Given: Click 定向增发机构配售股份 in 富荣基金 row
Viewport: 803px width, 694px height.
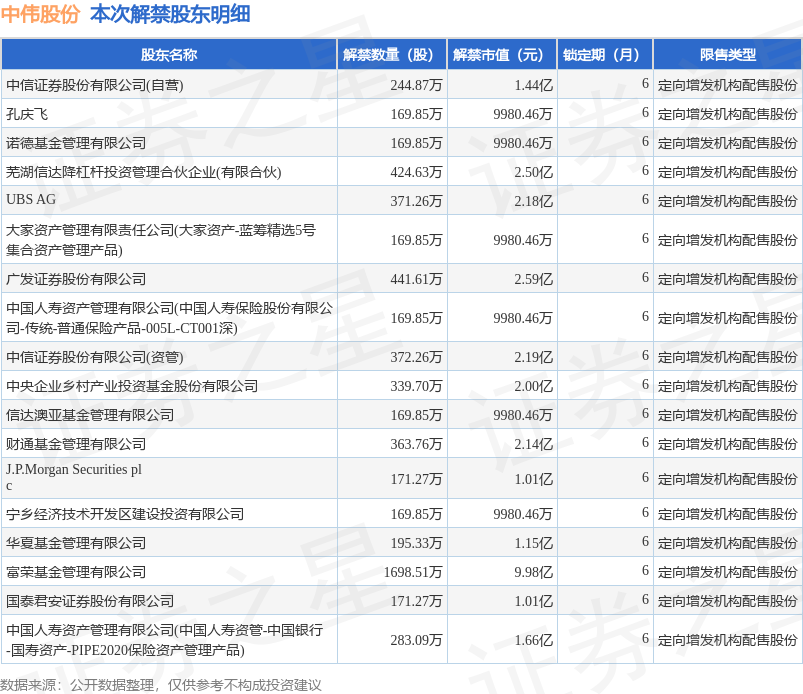Looking at the screenshot, I should tap(728, 572).
